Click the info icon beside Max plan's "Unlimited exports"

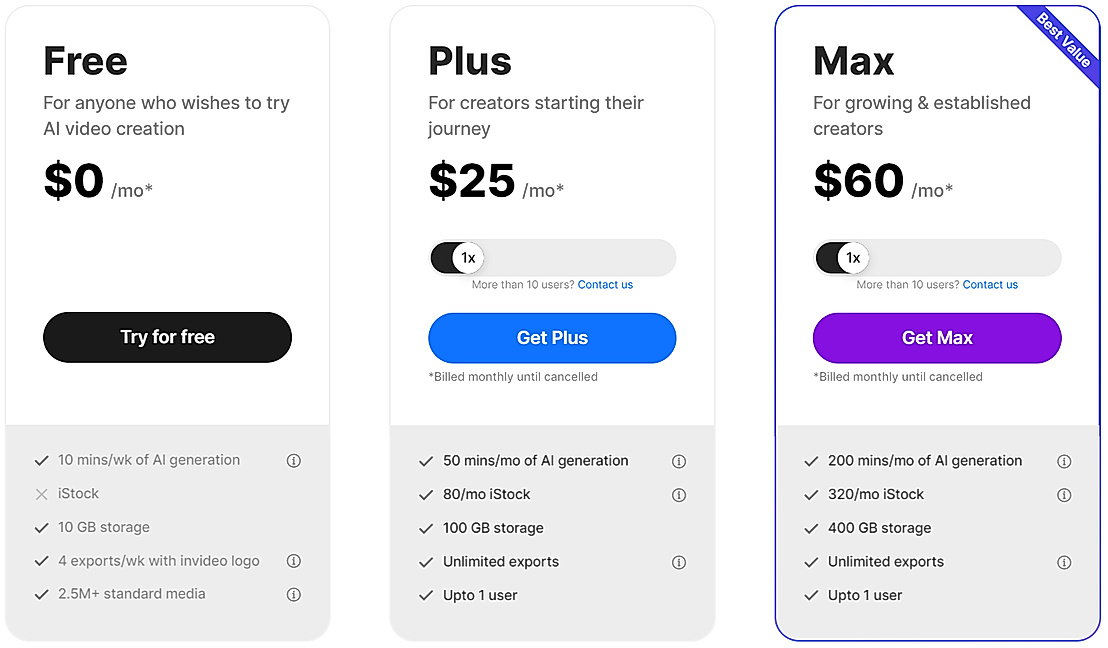(x=1064, y=561)
